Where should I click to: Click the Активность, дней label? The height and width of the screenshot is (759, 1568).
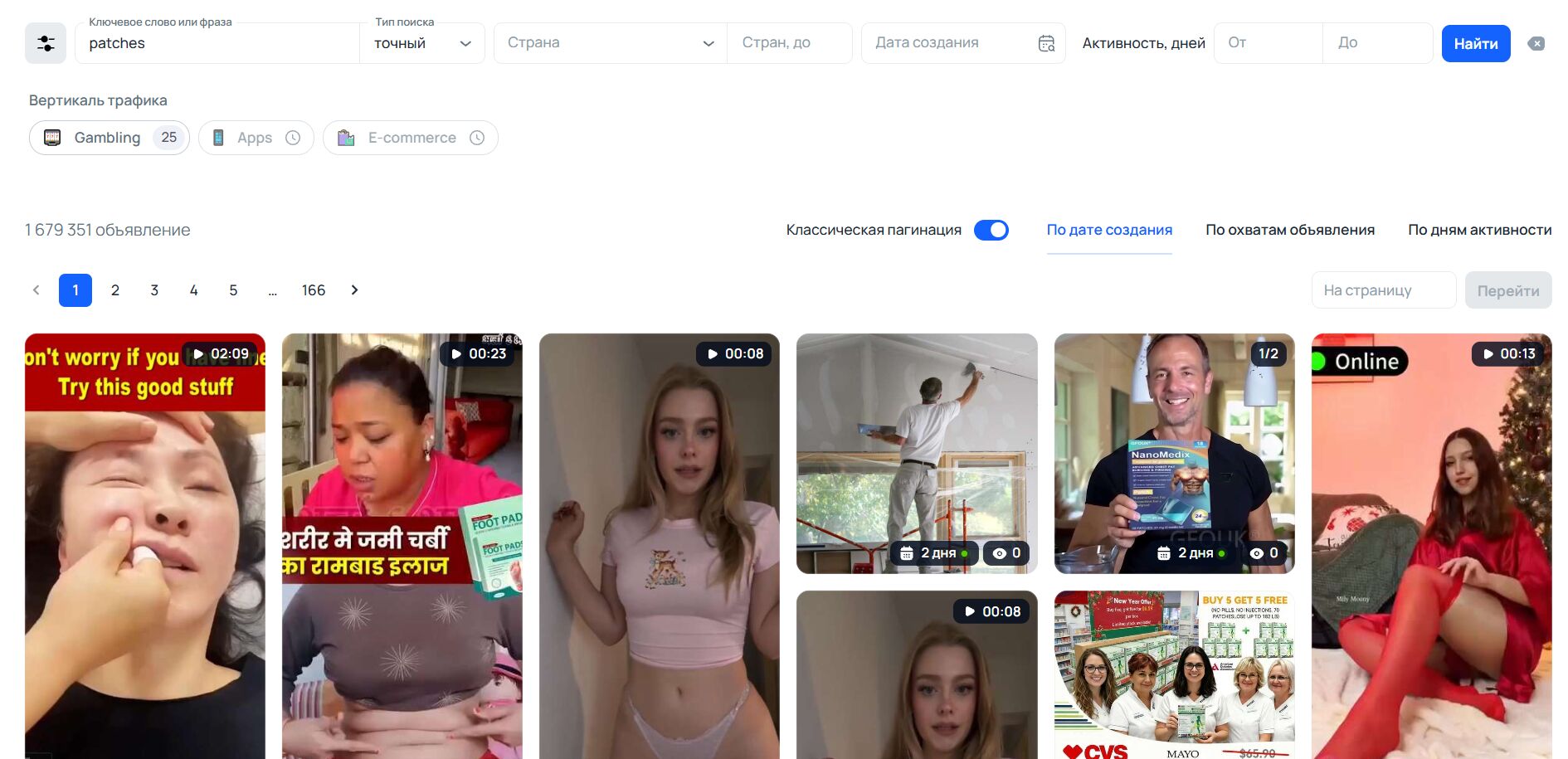pyautogui.click(x=1144, y=43)
